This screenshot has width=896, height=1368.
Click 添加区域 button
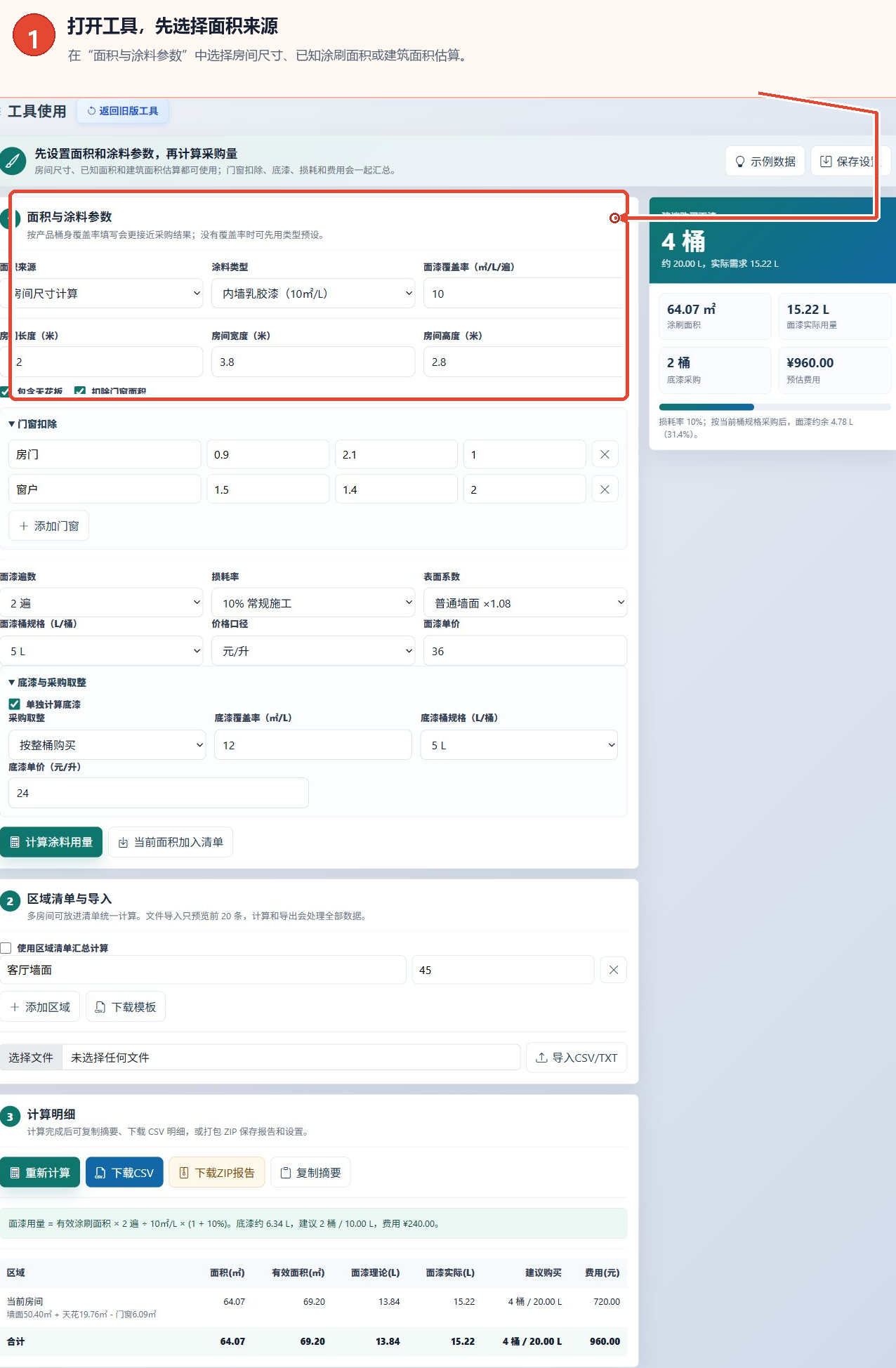[40, 1007]
